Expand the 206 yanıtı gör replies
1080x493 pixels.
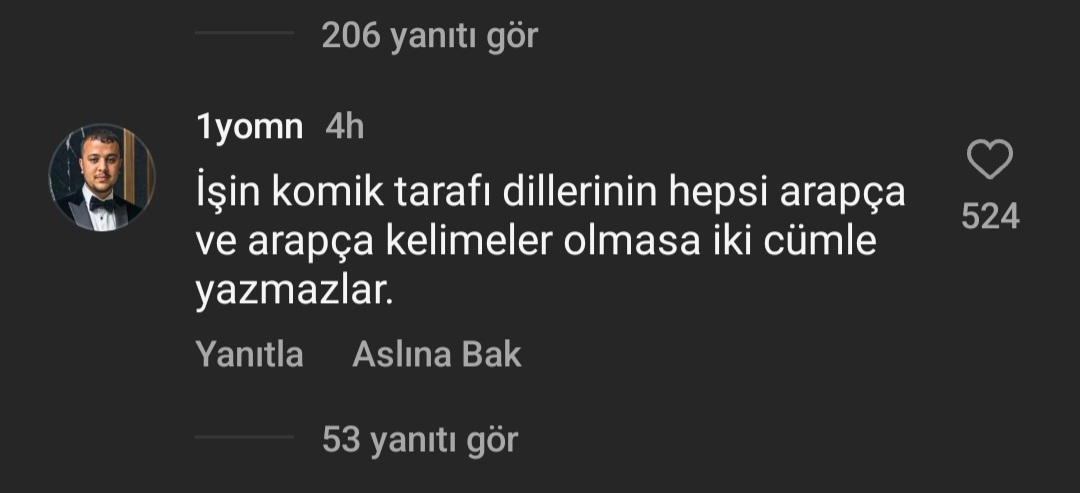coord(429,35)
